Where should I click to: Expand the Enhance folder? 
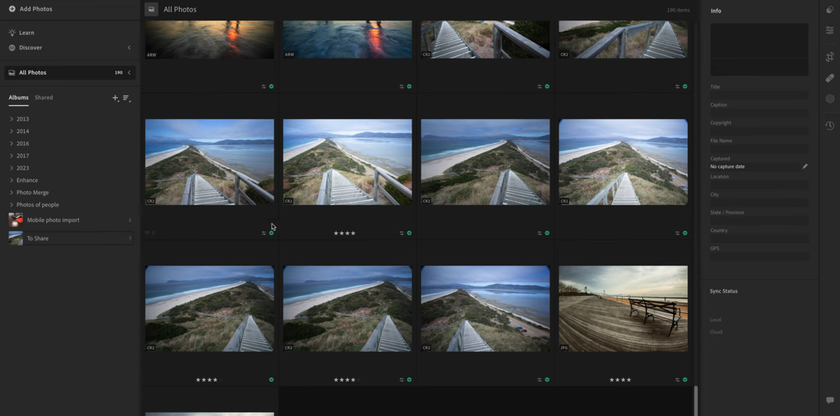click(x=11, y=180)
